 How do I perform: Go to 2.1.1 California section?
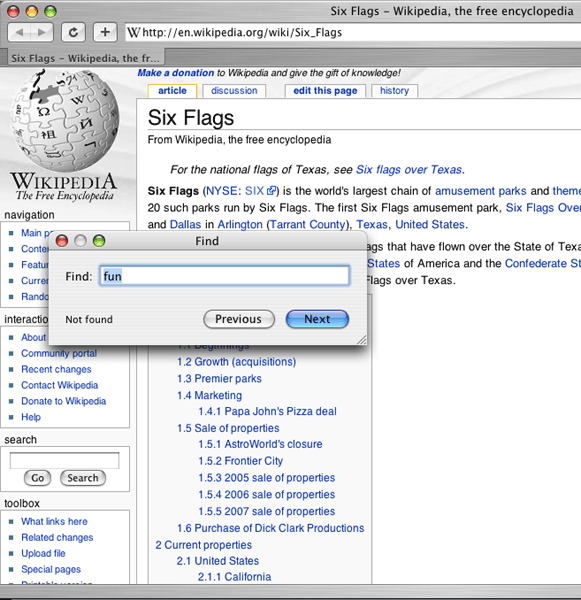coord(234,577)
